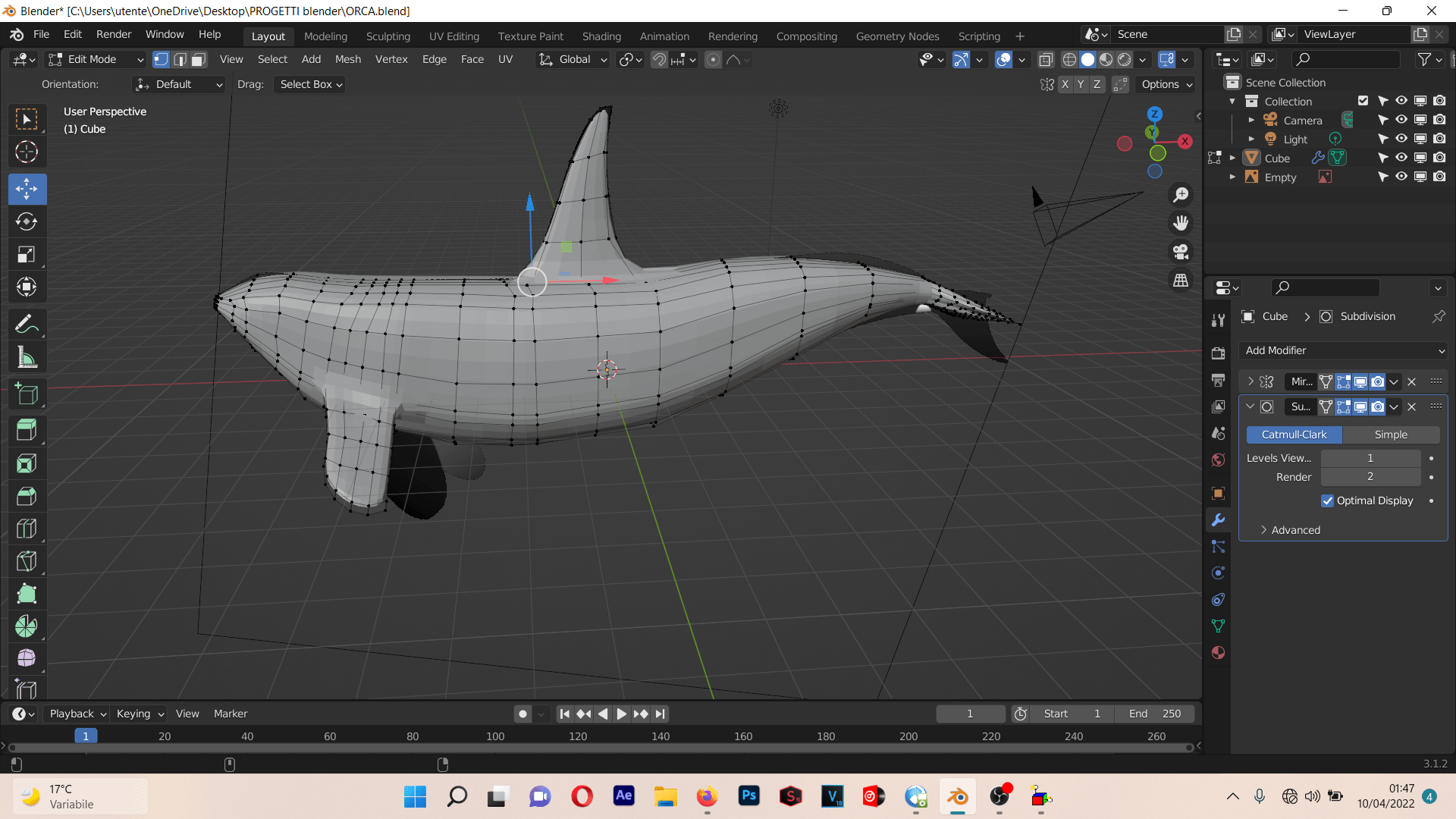Open the Edit Mode dropdown
The height and width of the screenshot is (819, 1456).
pos(96,59)
